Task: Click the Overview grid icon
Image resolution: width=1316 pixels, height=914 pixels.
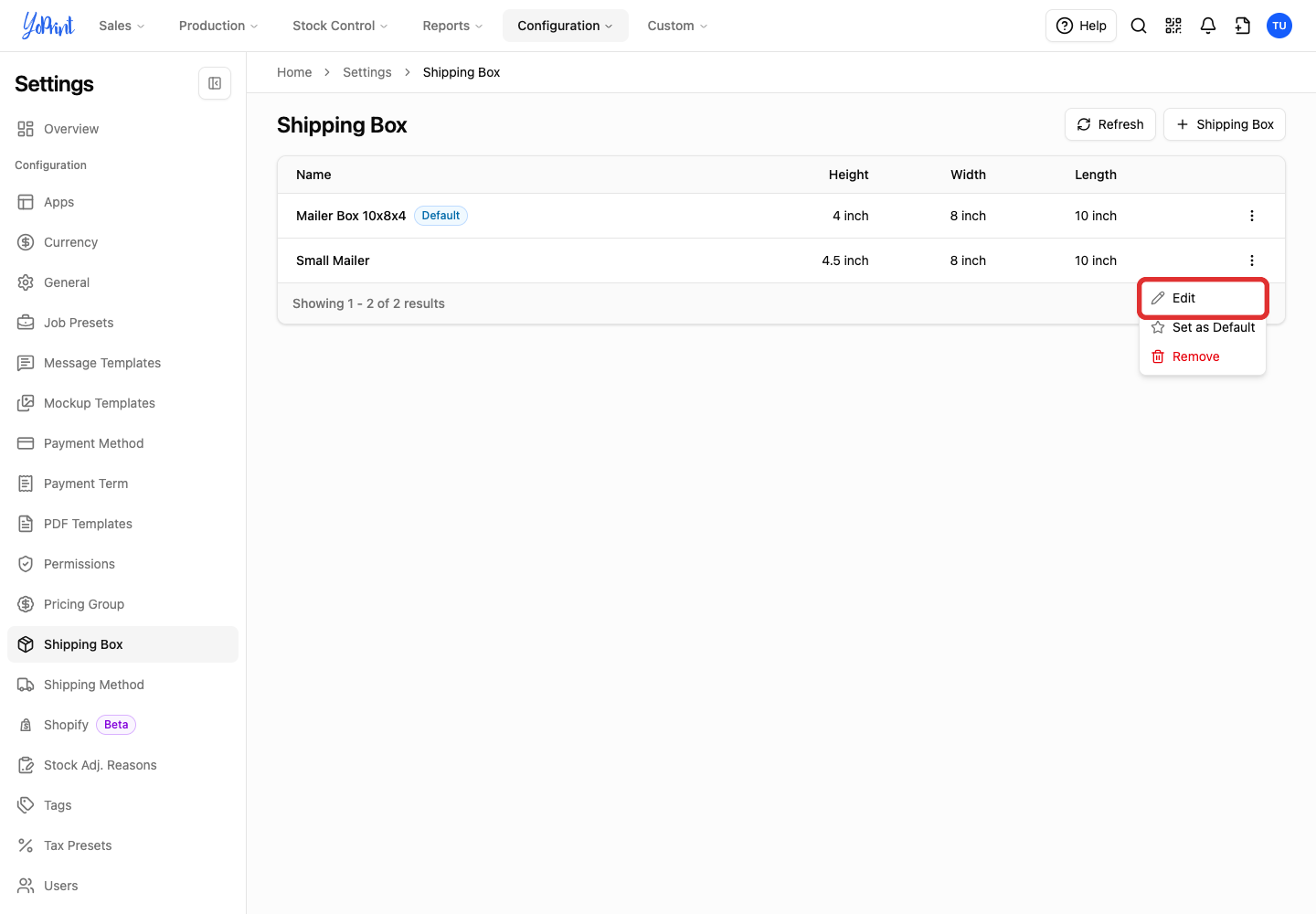Action: (26, 129)
